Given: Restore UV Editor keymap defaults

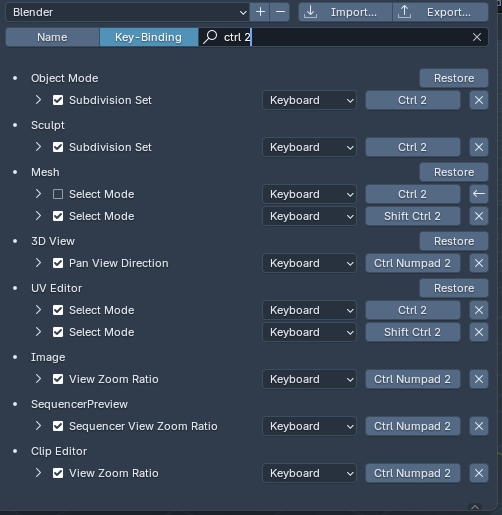Looking at the screenshot, I should point(454,288).
